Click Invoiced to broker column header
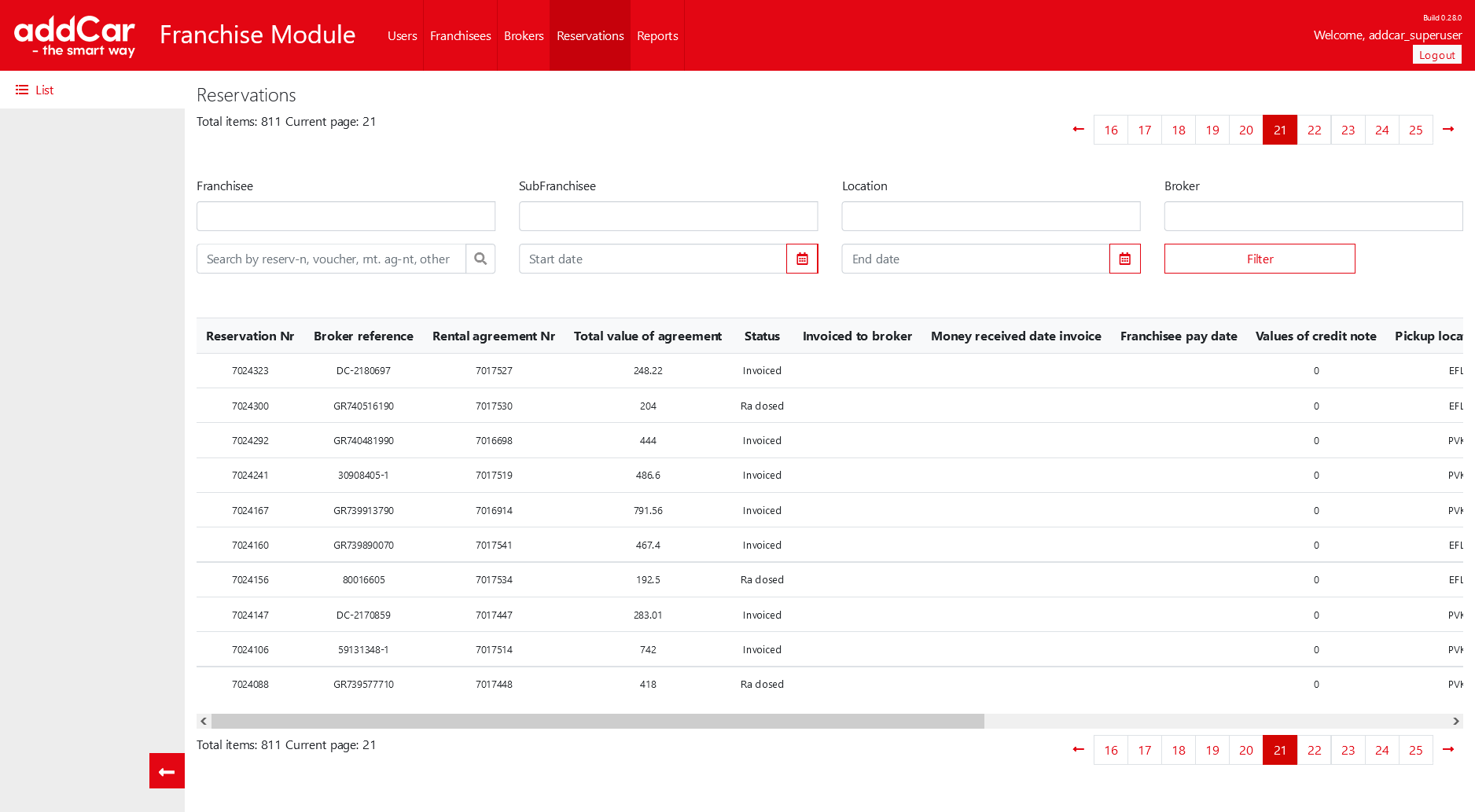This screenshot has width=1475, height=812. (x=857, y=336)
